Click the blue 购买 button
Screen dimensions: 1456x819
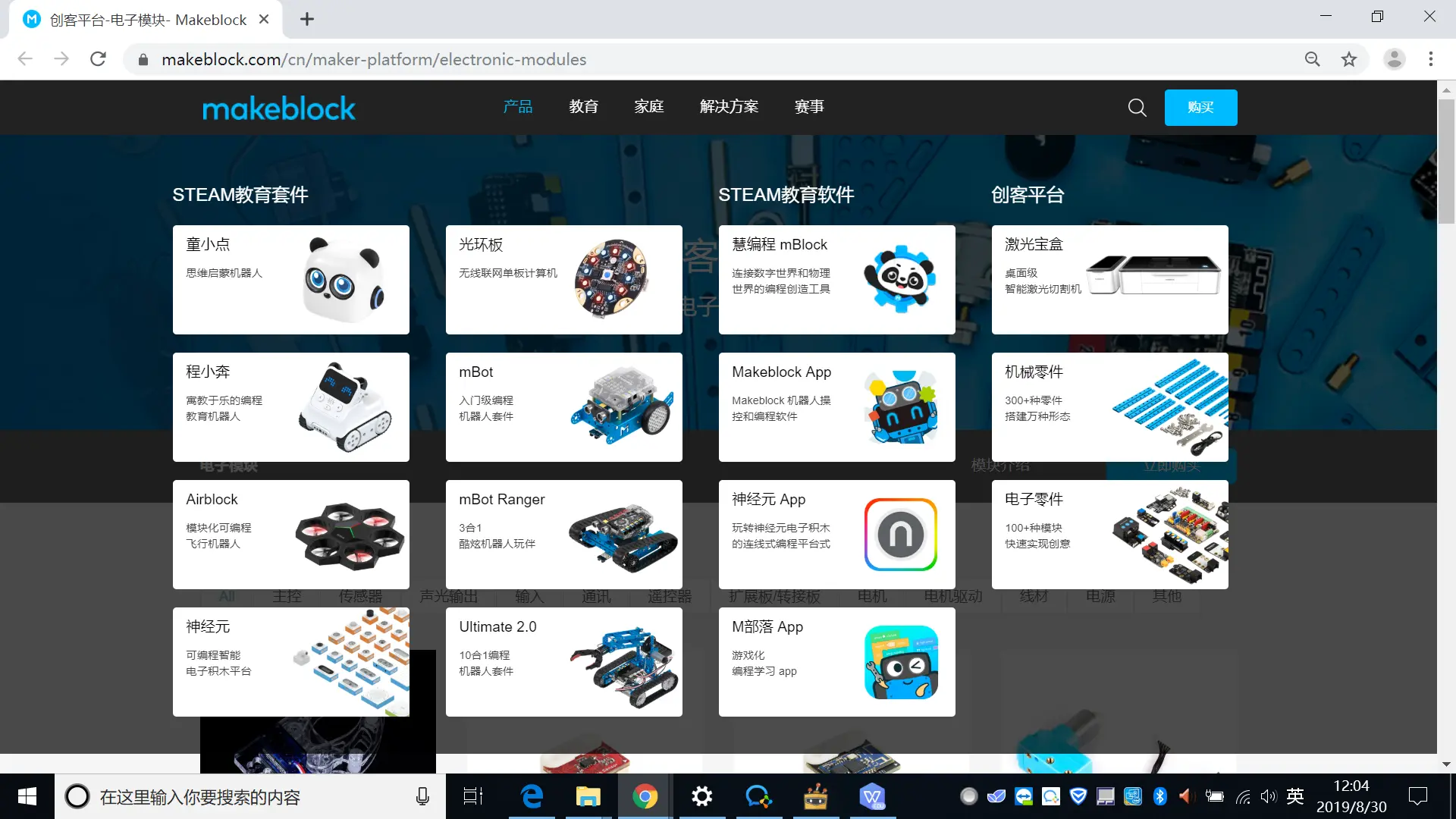[x=1200, y=108]
